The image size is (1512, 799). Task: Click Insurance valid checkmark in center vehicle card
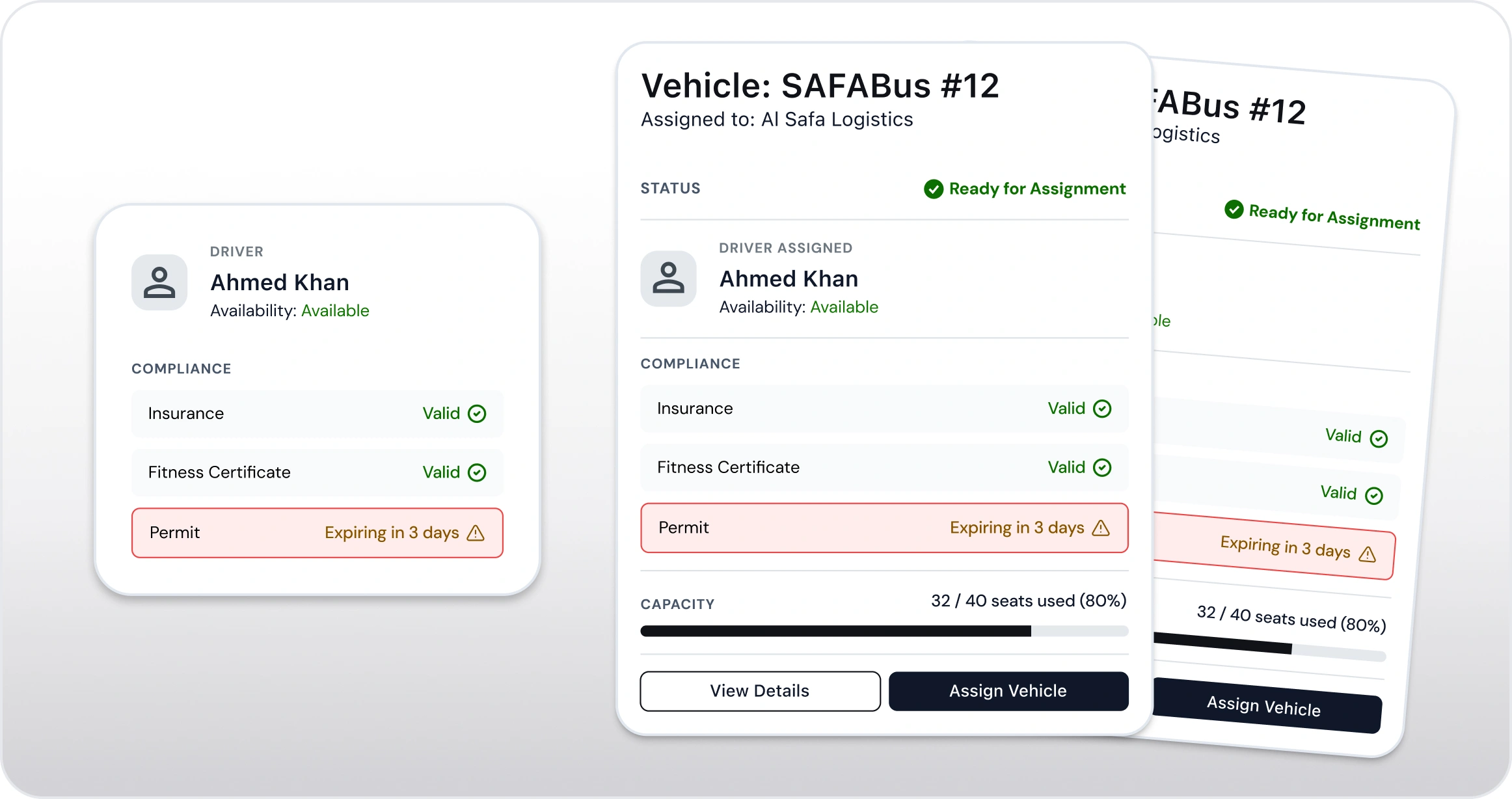coord(1102,409)
